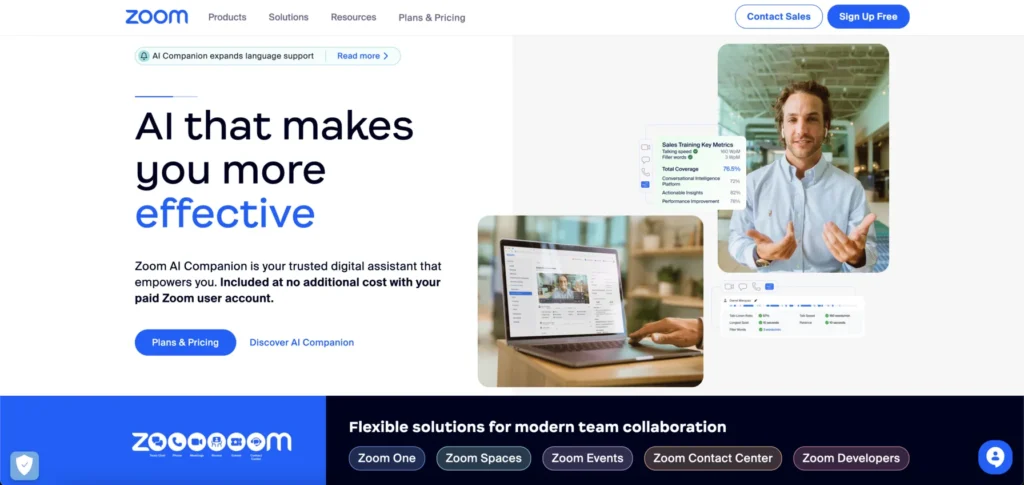The width and height of the screenshot is (1024, 485).
Task: Click phone icon above lower analytics card
Action: tap(756, 287)
